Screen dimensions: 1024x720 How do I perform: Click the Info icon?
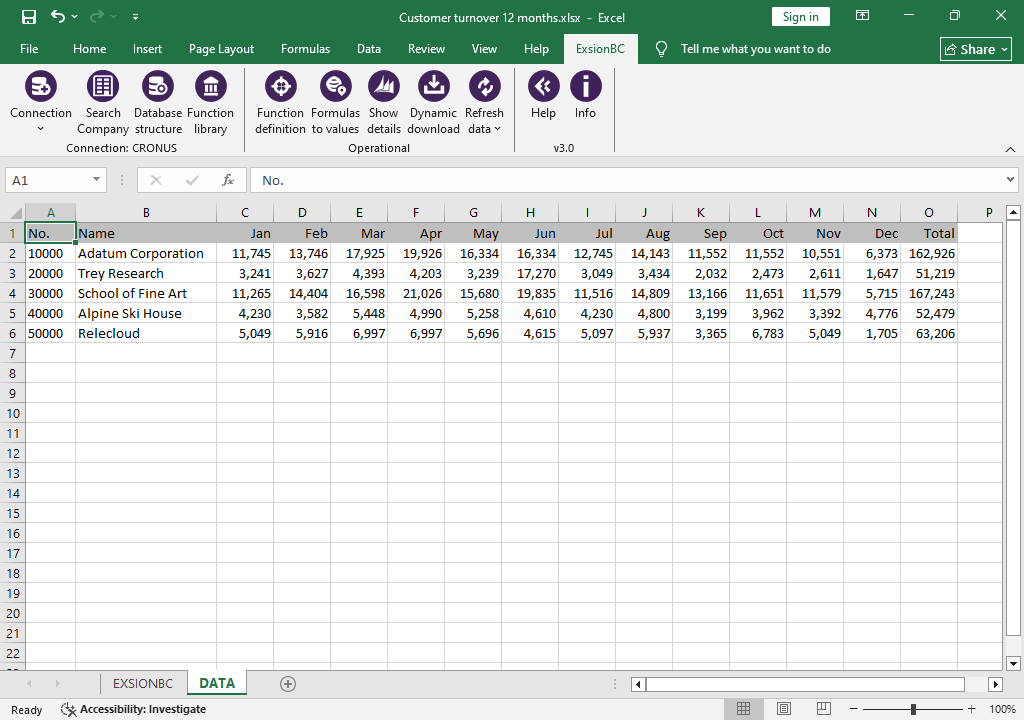coord(586,86)
